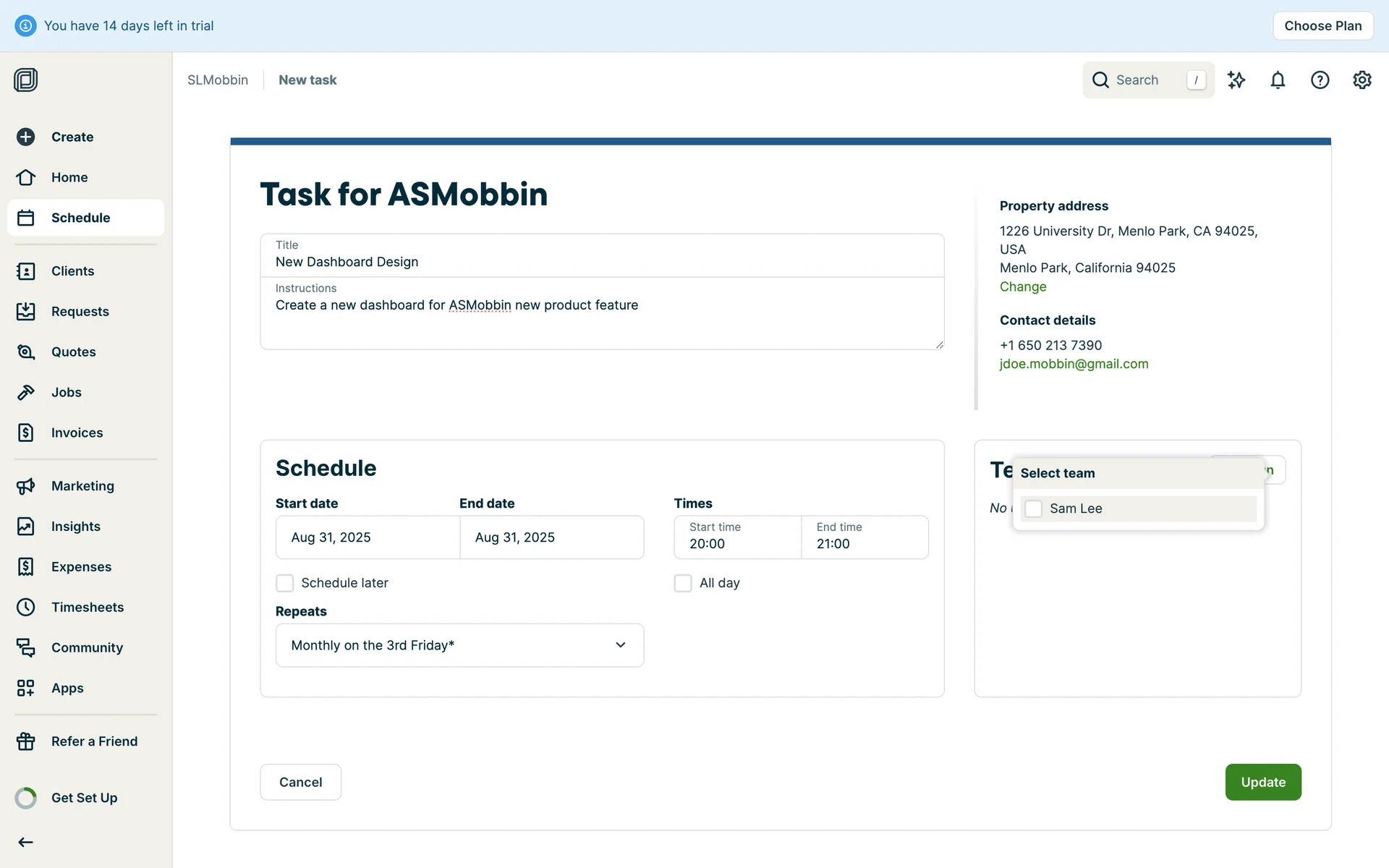Viewport: 1389px width, 868px height.
Task: Click into the Title input field
Action: (x=602, y=262)
